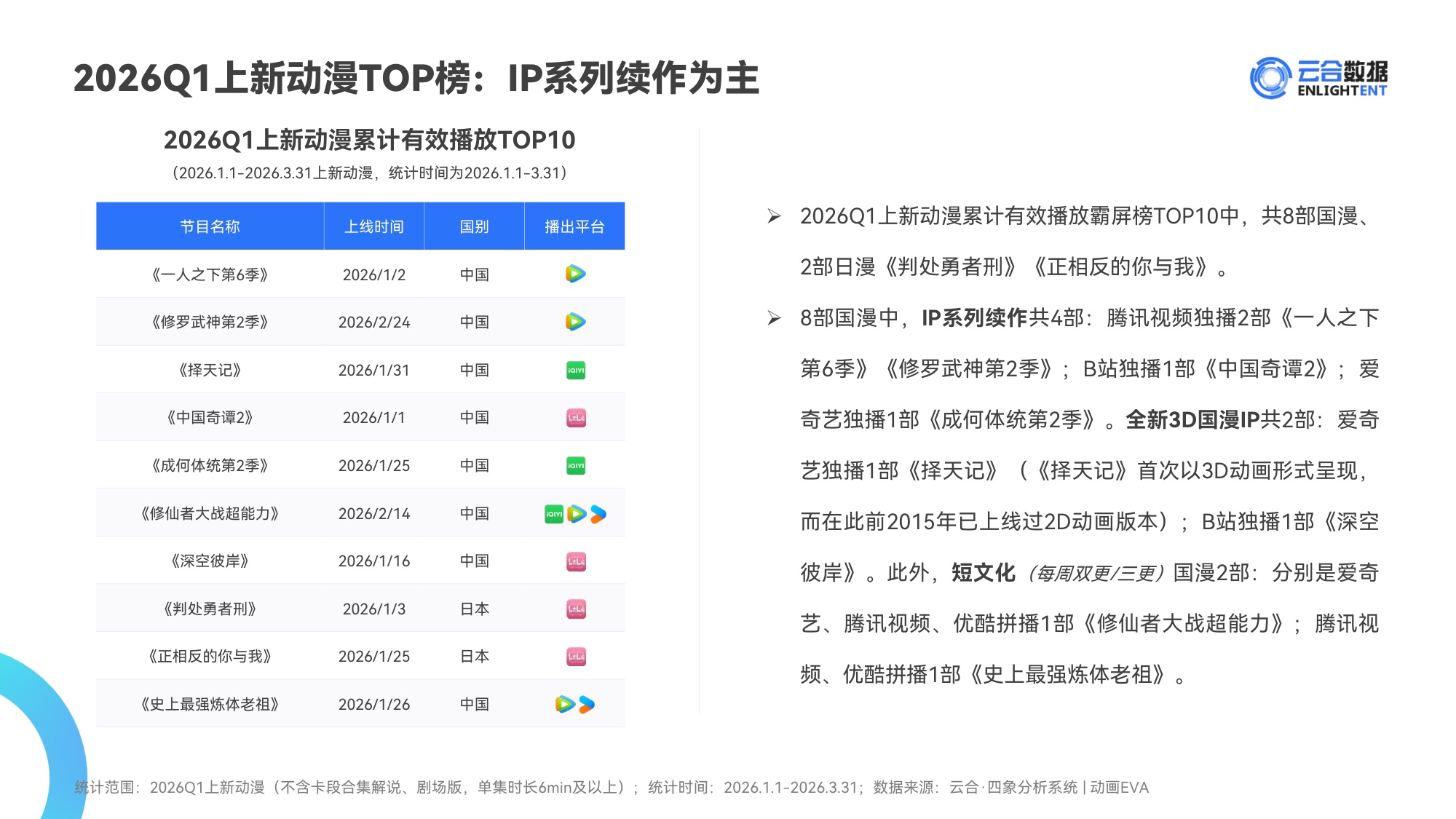Click the Tencent Video icon for 修罗武神第2季
The image size is (1456, 819).
[575, 322]
